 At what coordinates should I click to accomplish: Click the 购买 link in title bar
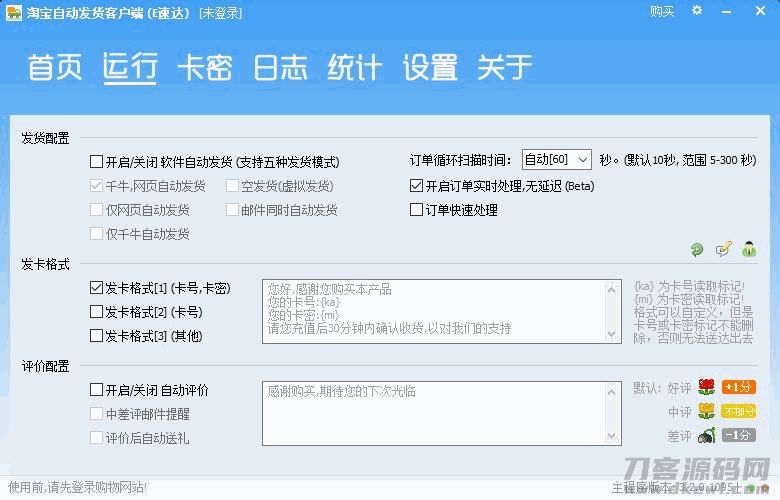pyautogui.click(x=661, y=11)
